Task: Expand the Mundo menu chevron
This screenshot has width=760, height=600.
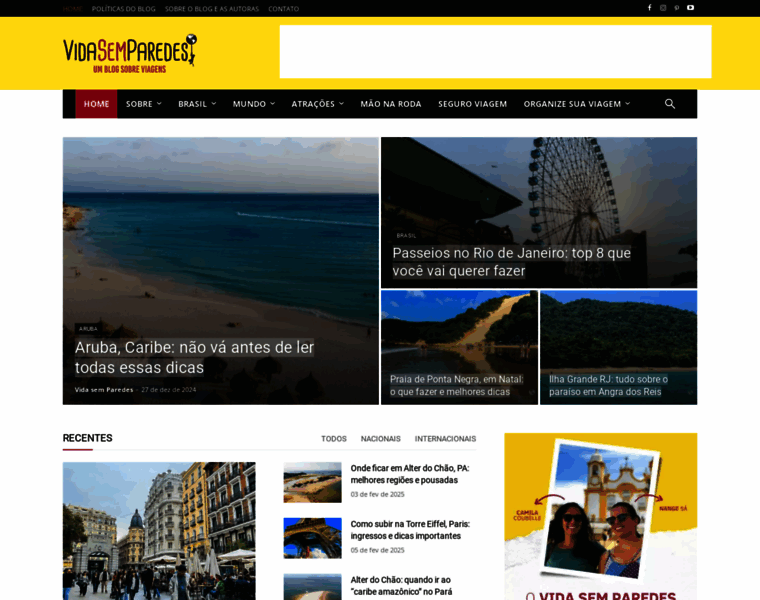Action: coord(272,104)
